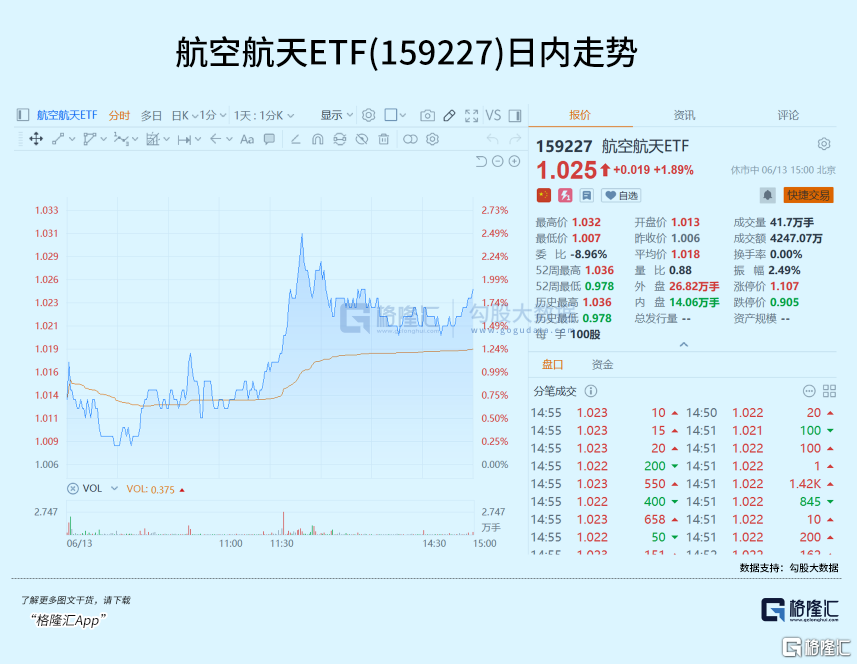Add a comment bubble annotation
The height and width of the screenshot is (664, 857).
[269, 139]
